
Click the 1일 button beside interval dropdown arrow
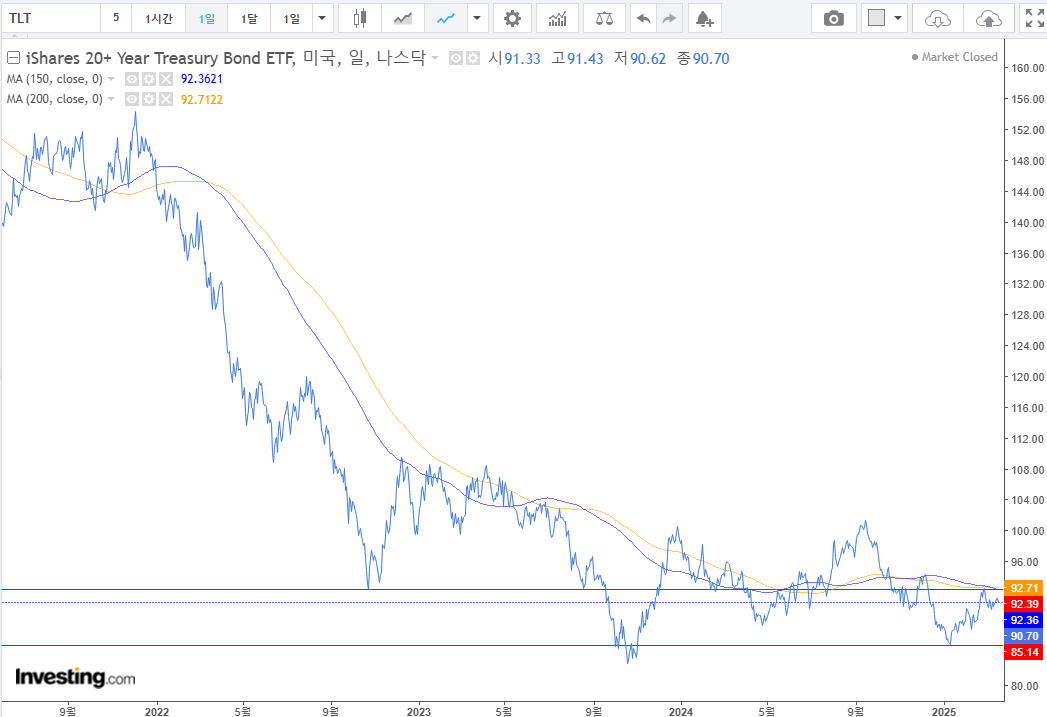click(x=291, y=18)
